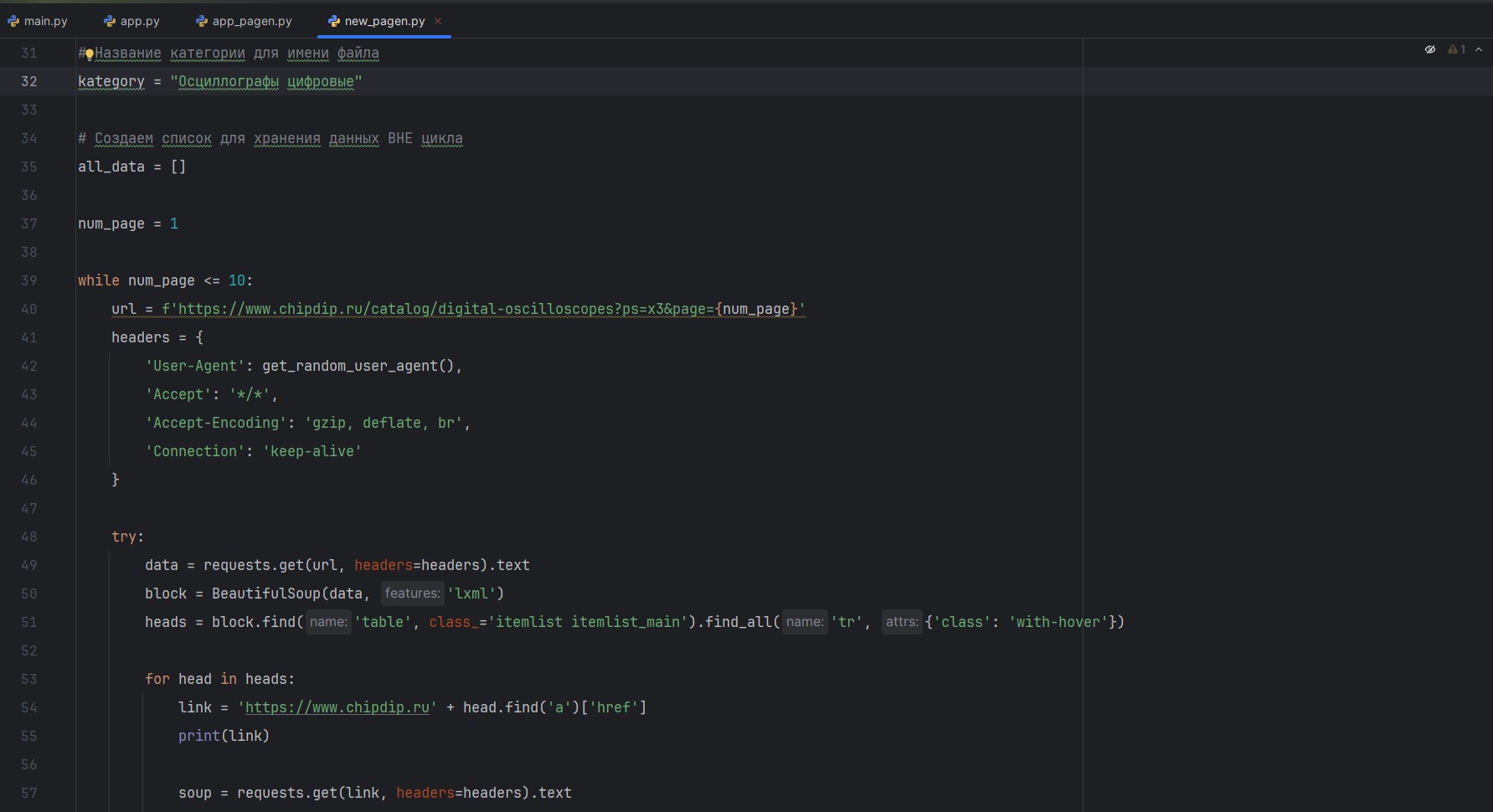Click the number 10 in the while condition
1493x812 pixels.
click(237, 280)
